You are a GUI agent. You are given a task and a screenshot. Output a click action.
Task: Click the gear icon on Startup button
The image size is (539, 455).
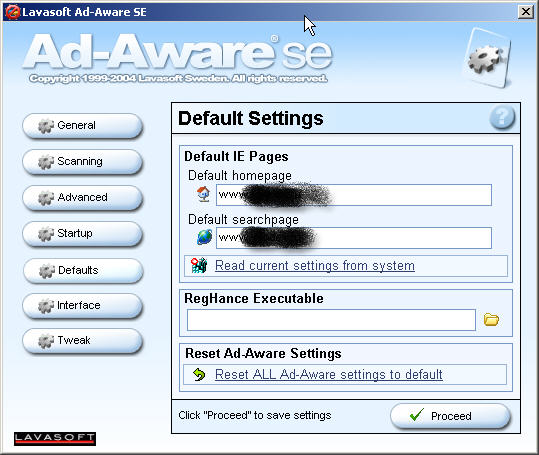pos(46,234)
